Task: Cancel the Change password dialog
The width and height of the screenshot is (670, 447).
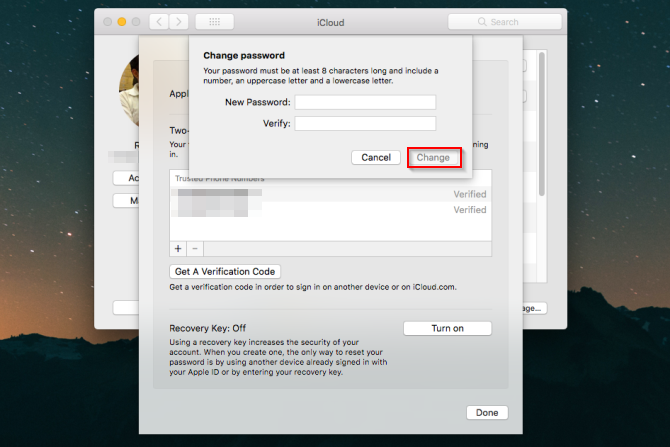Action: (x=376, y=157)
